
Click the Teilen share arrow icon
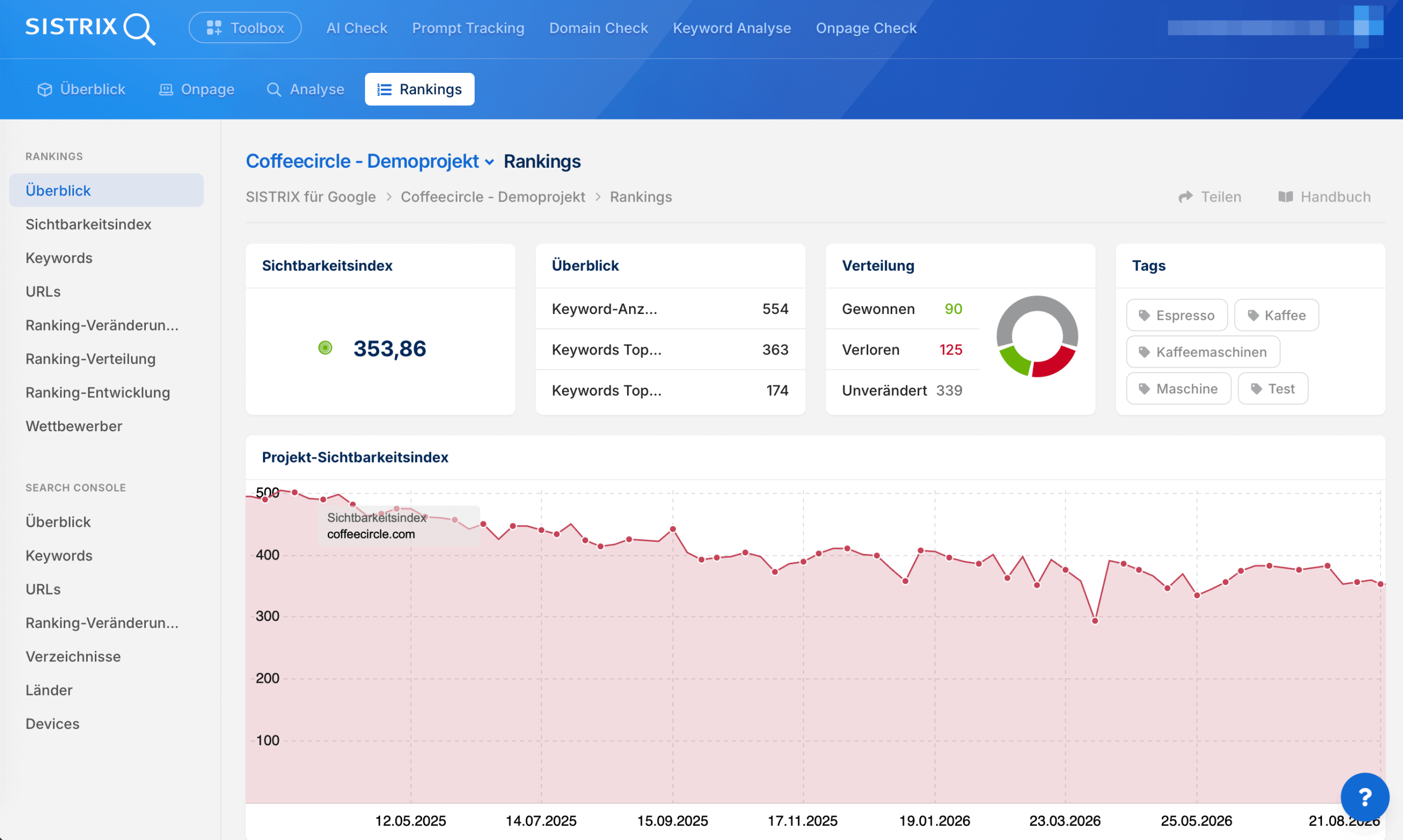(1185, 197)
